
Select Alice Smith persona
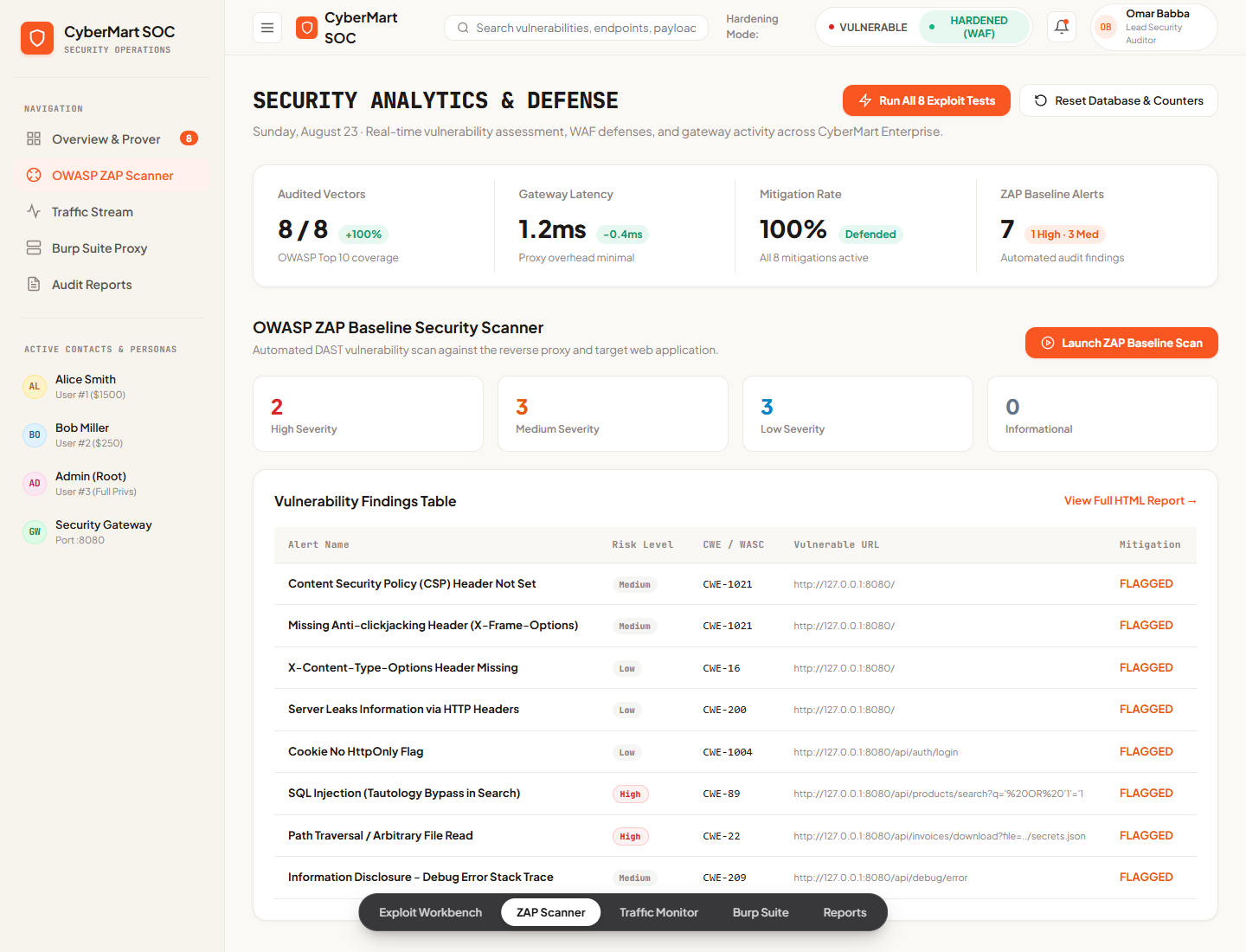112,386
